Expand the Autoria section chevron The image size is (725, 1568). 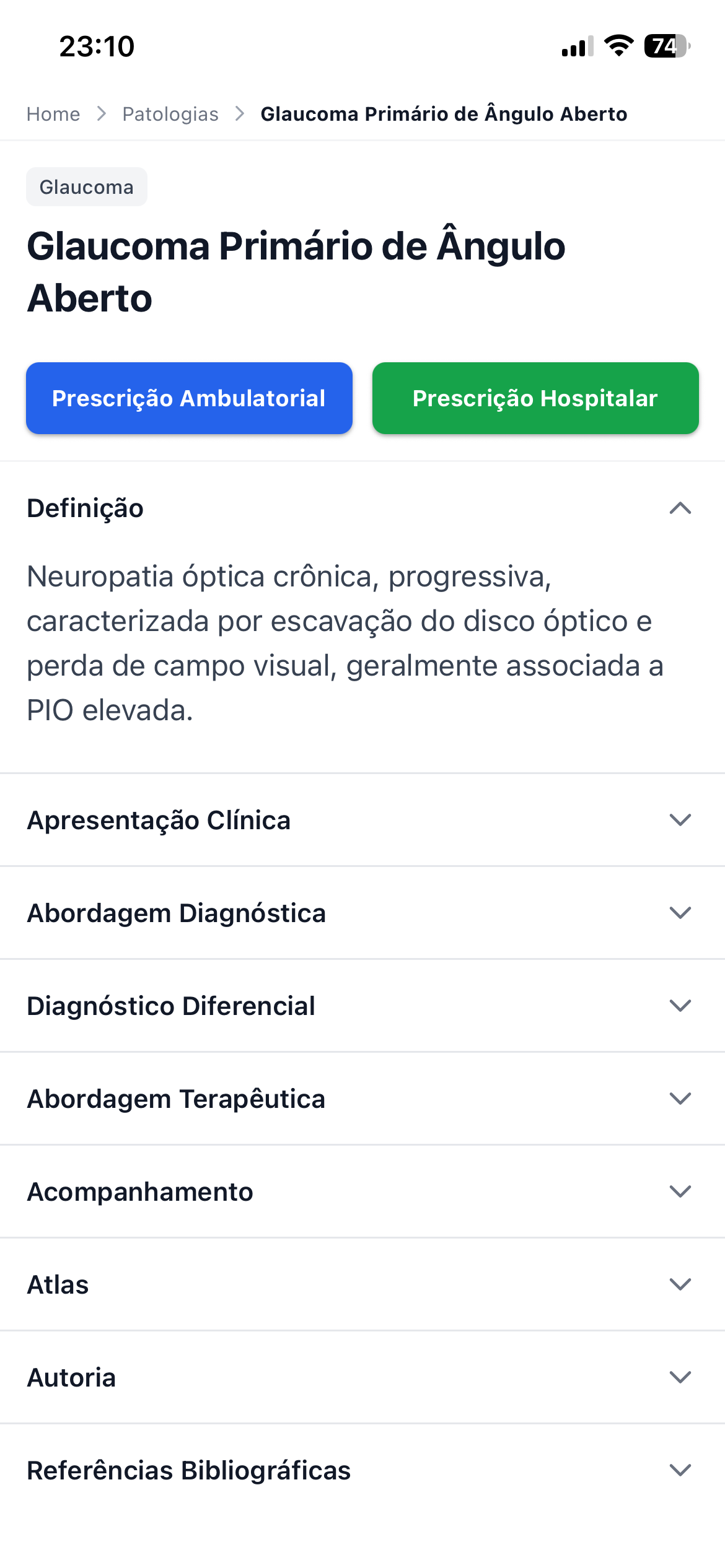tap(680, 1377)
